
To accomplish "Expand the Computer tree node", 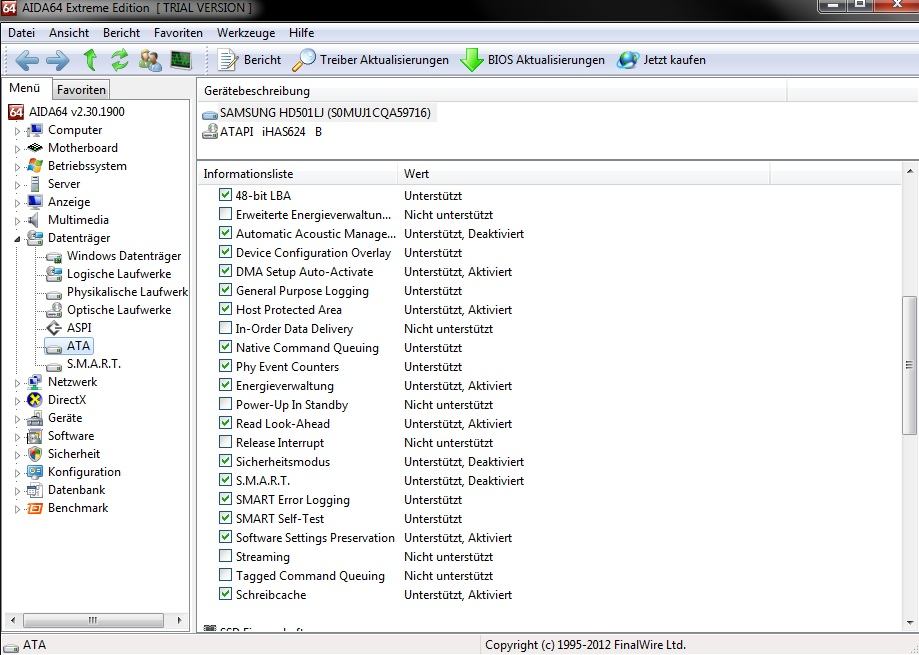I will pos(18,131).
